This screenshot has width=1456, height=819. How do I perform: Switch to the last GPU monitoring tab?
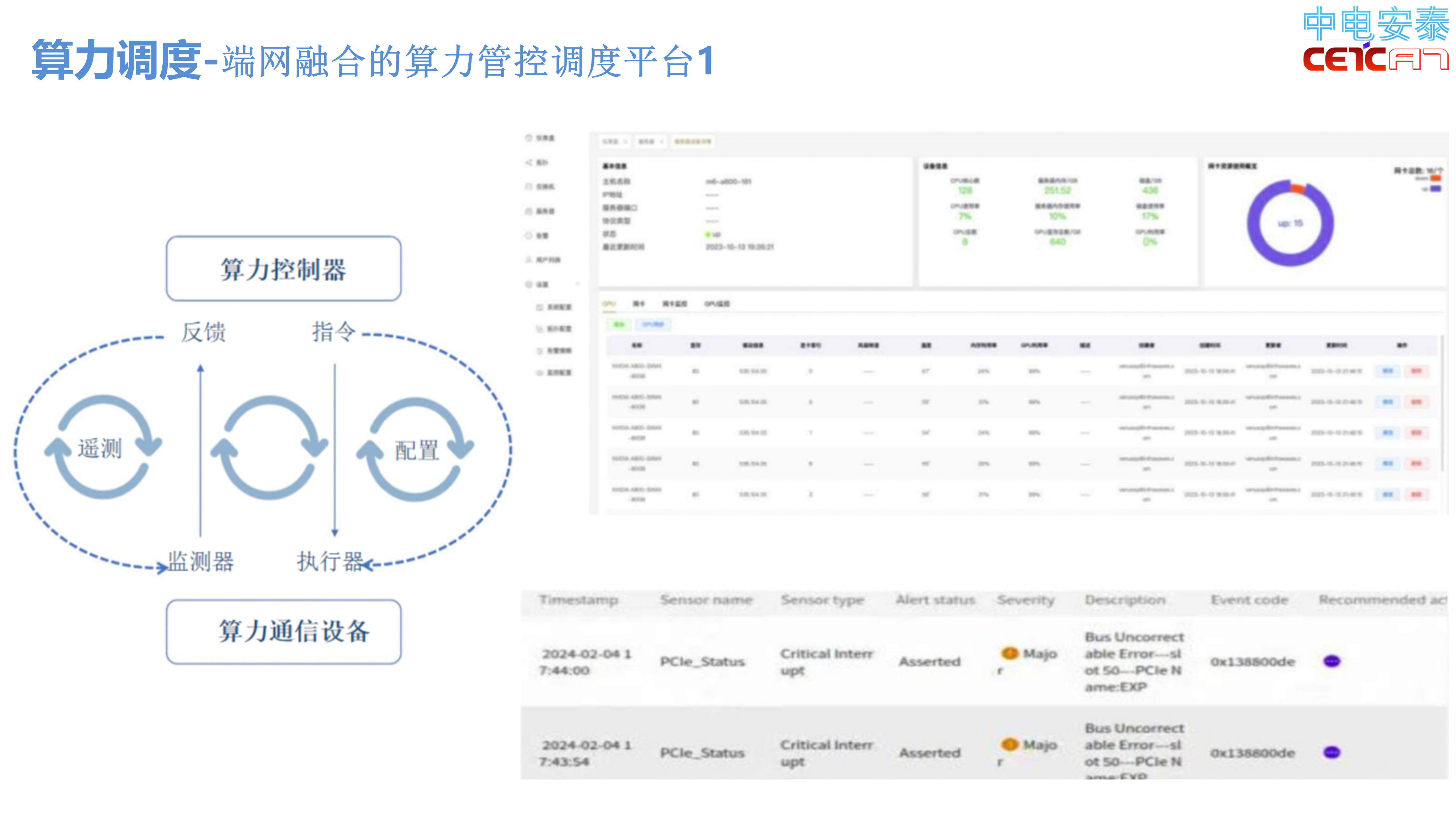[717, 304]
